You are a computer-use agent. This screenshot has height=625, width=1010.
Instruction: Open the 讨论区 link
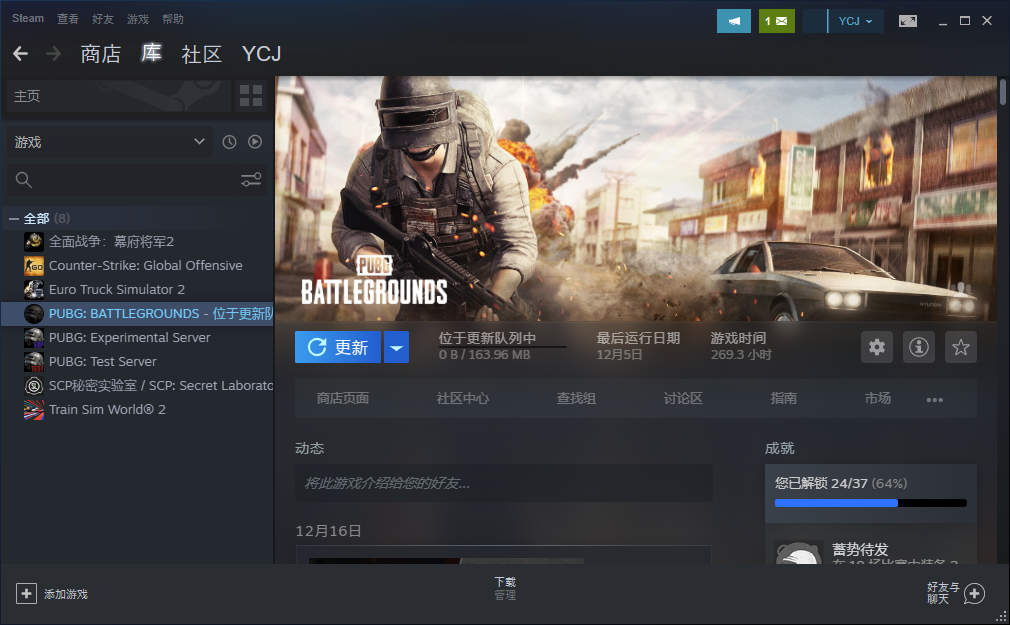click(683, 398)
